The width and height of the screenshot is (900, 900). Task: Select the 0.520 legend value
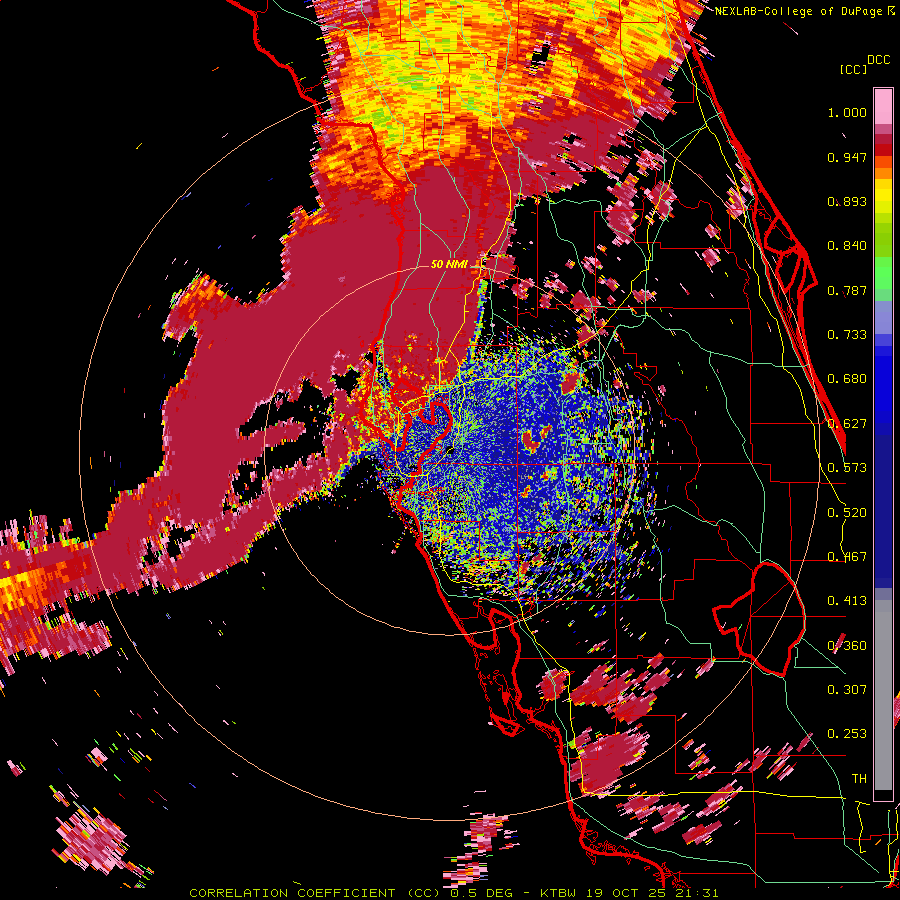click(x=847, y=513)
